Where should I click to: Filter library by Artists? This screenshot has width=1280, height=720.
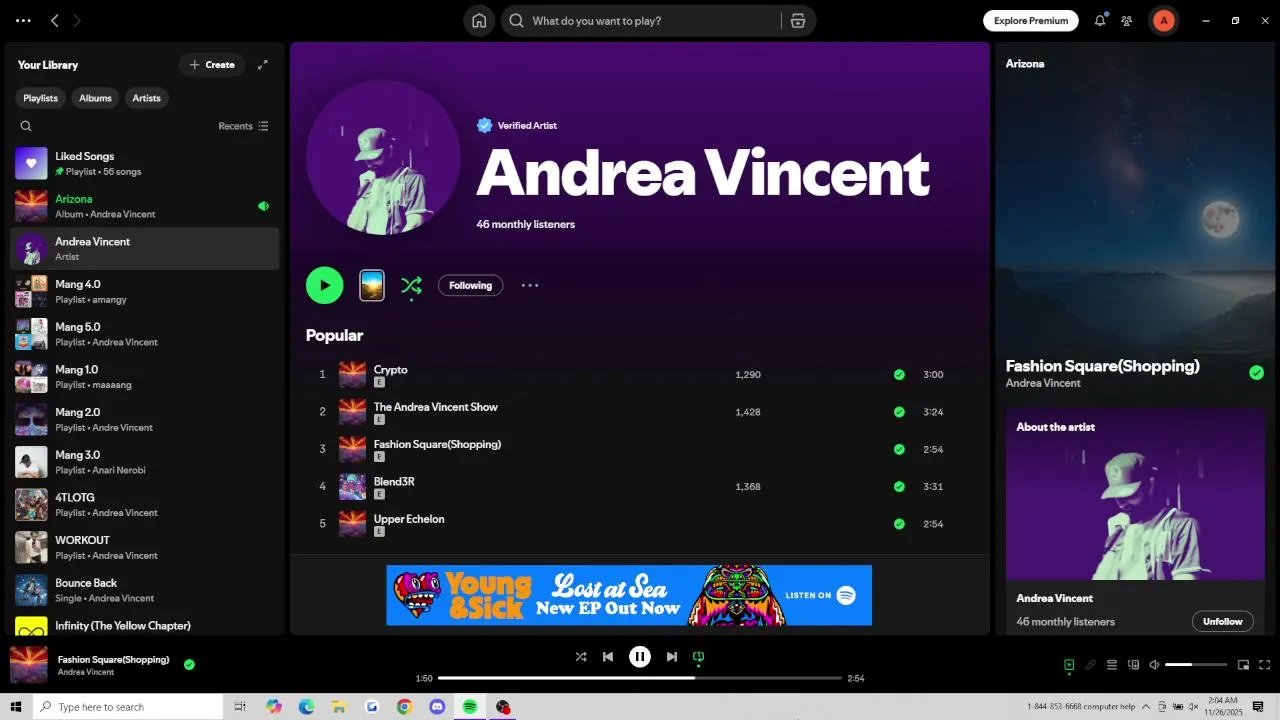tap(146, 98)
